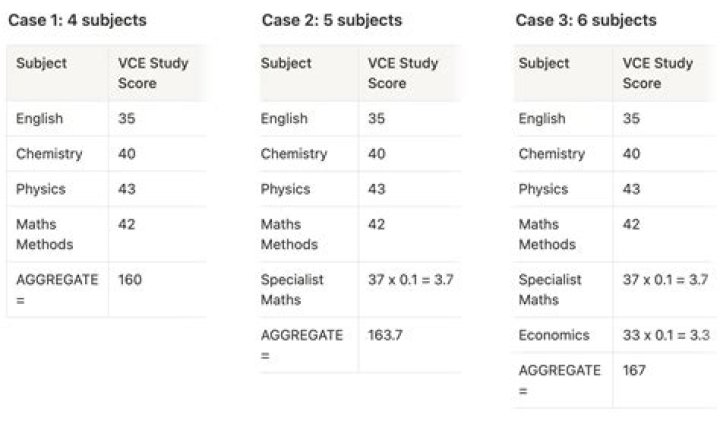The height and width of the screenshot is (421, 720).
Task: Select Maths Methods cell in Case 3
Action: [x=547, y=234]
